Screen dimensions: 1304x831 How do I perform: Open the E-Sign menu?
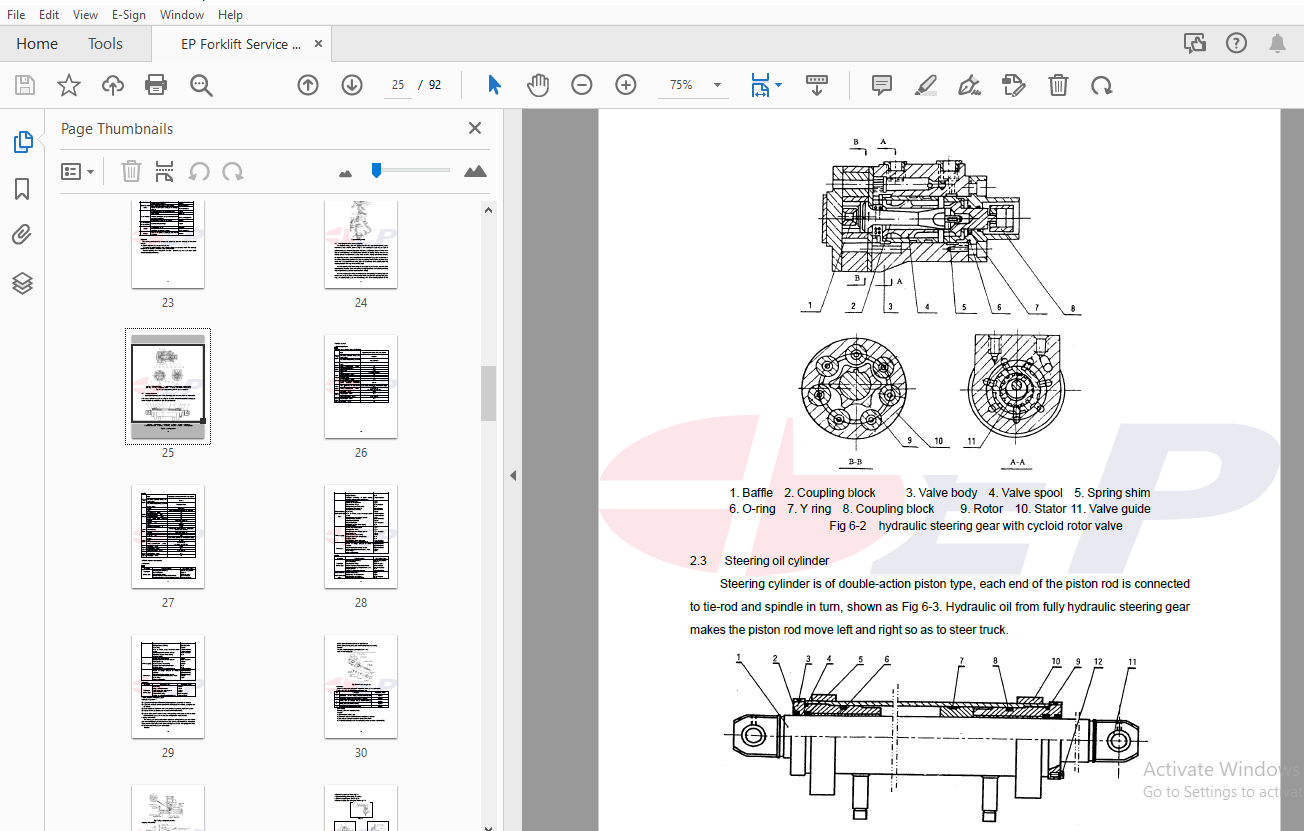point(128,15)
